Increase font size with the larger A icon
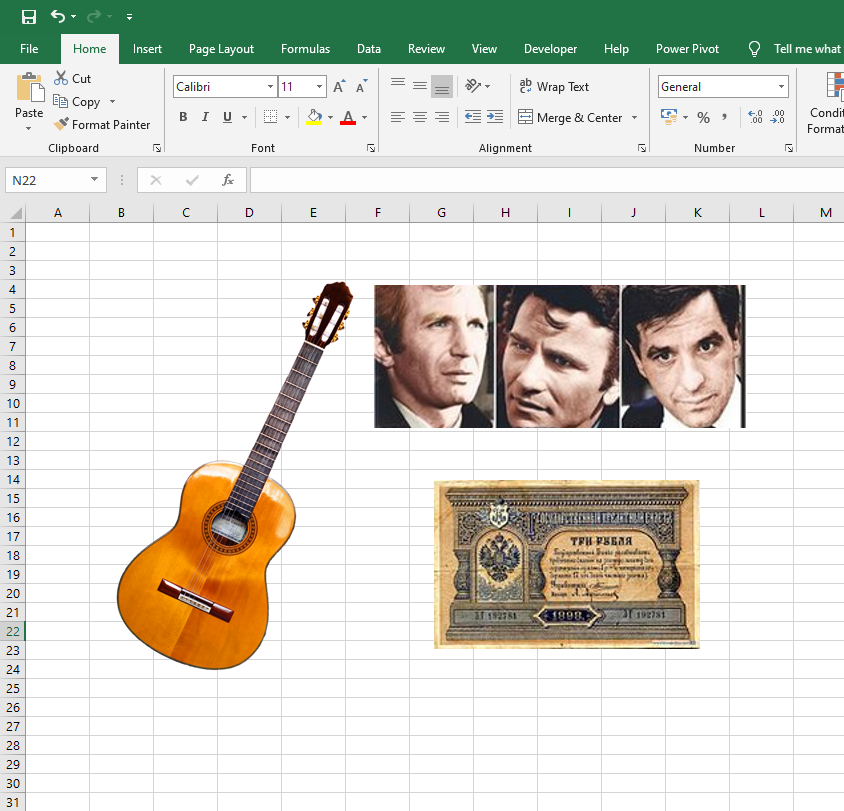The height and width of the screenshot is (811, 844). coord(339,86)
